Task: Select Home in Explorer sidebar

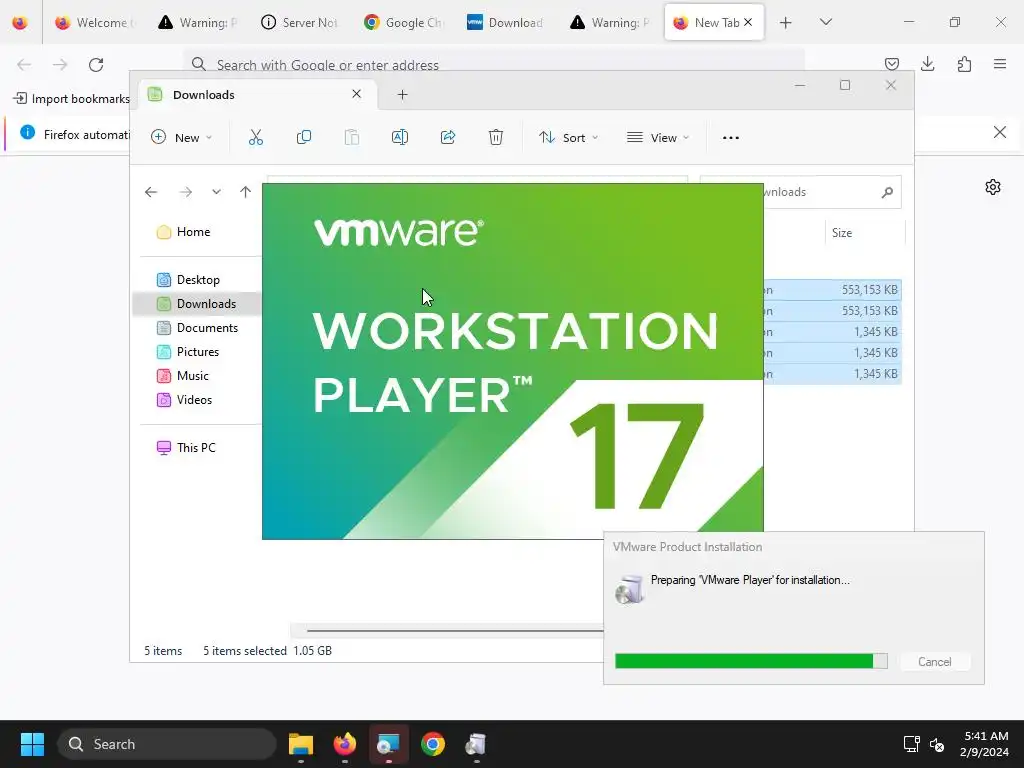Action: pos(193,232)
